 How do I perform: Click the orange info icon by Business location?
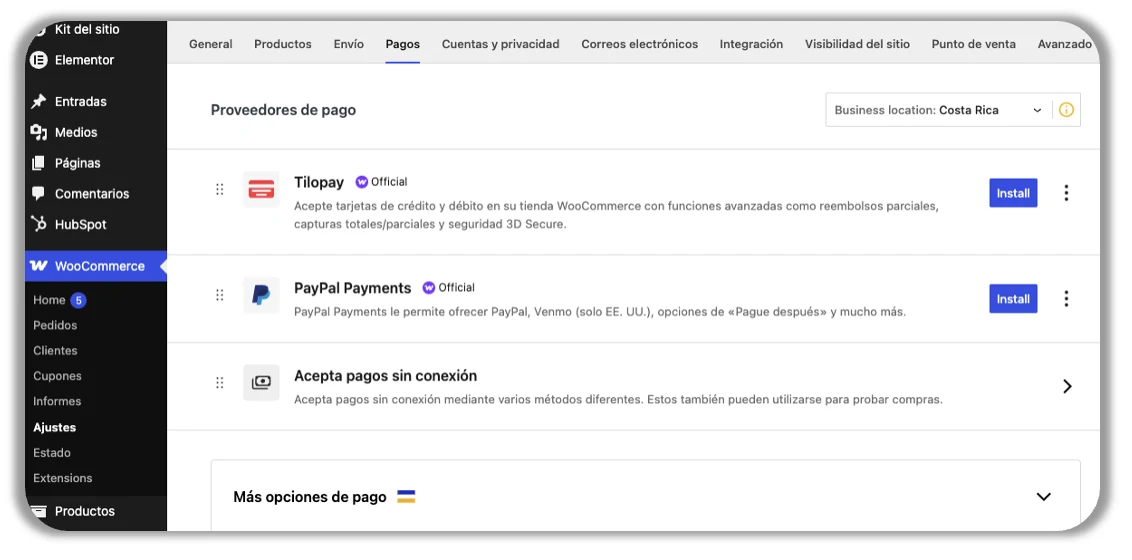click(1066, 110)
